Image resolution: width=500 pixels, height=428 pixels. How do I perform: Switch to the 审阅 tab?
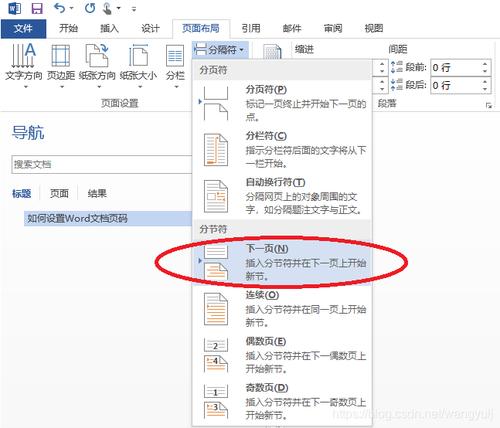point(333,29)
